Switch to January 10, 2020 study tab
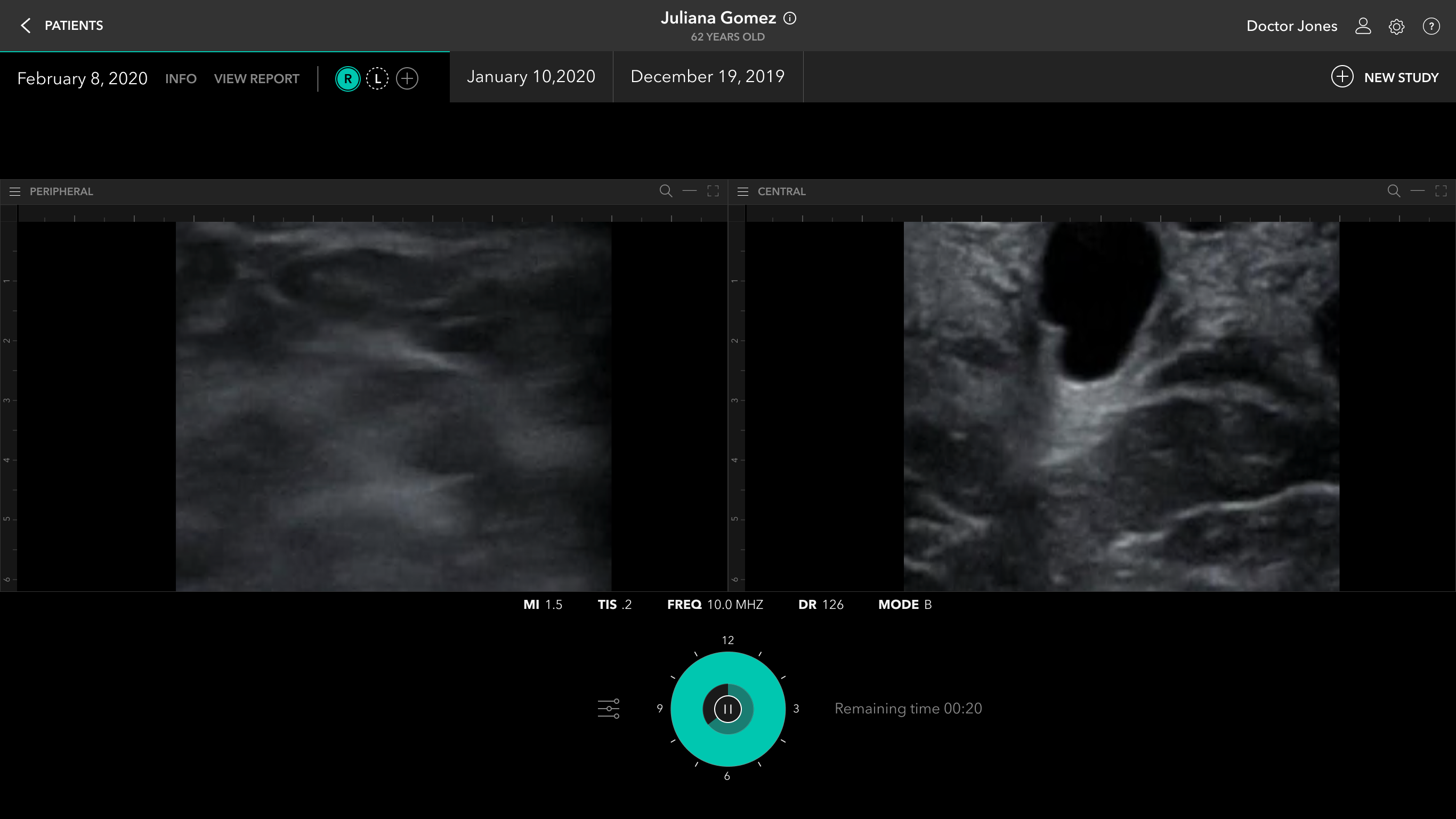 pyautogui.click(x=531, y=77)
